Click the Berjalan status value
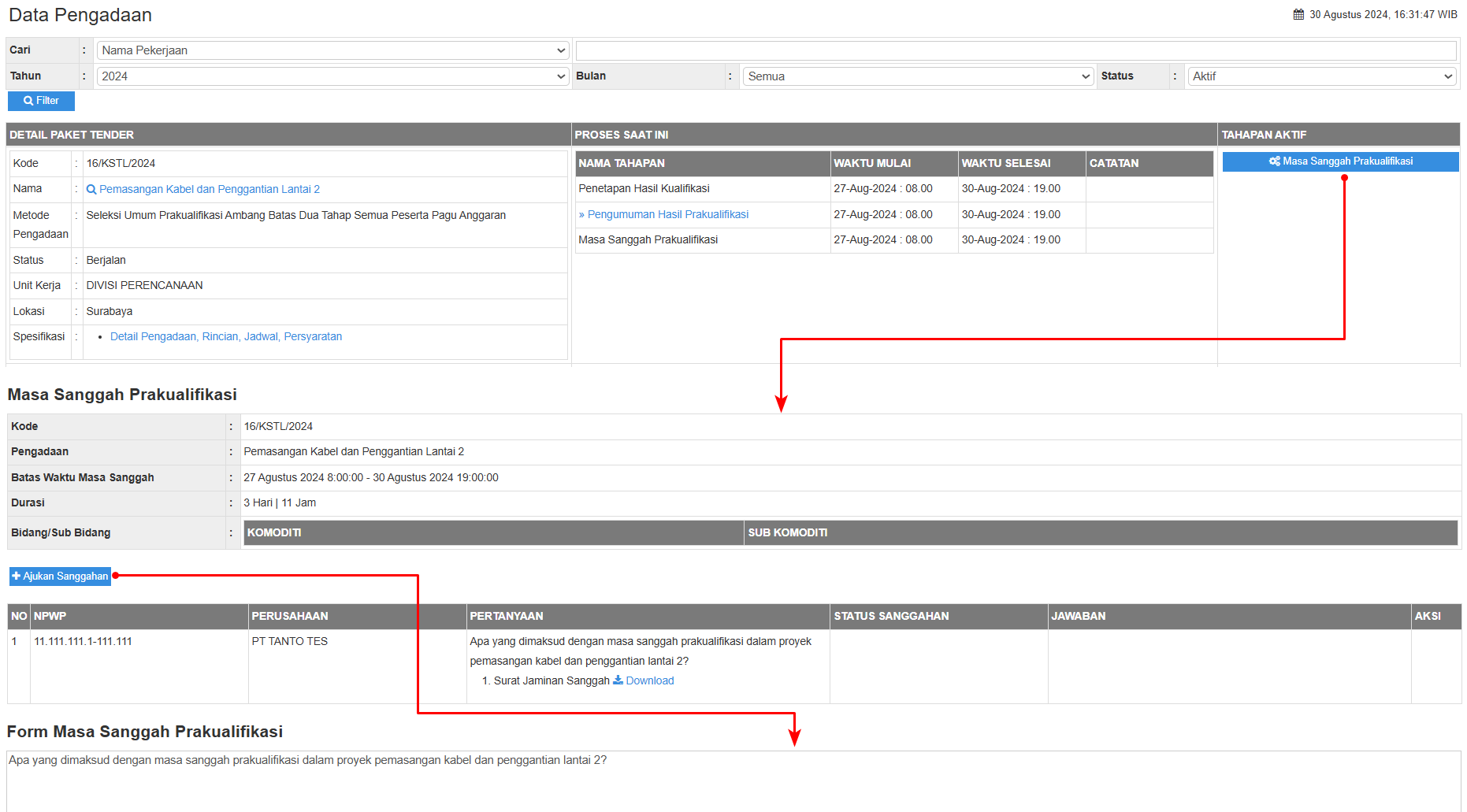Screen dimensions: 1467x812 click(x=106, y=260)
